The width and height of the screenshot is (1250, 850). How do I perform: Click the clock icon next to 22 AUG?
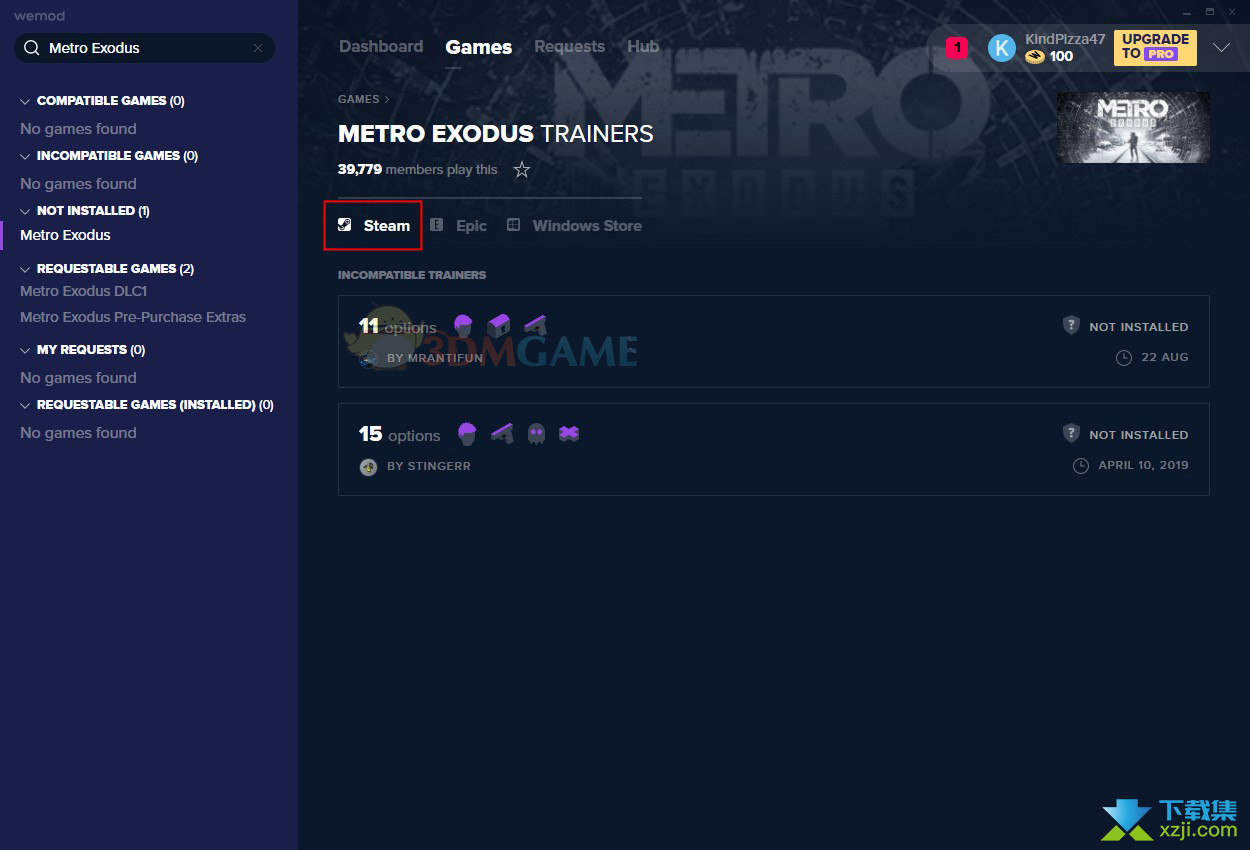1123,357
